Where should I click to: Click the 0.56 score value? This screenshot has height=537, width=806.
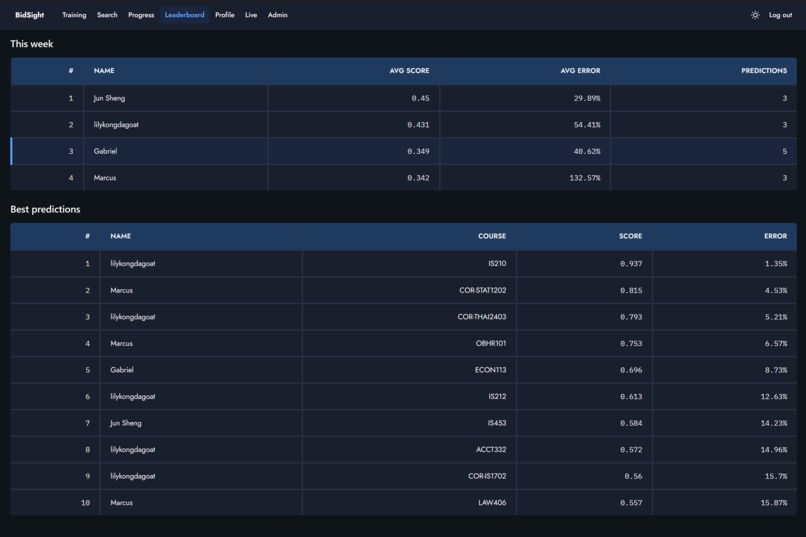tap(633, 476)
